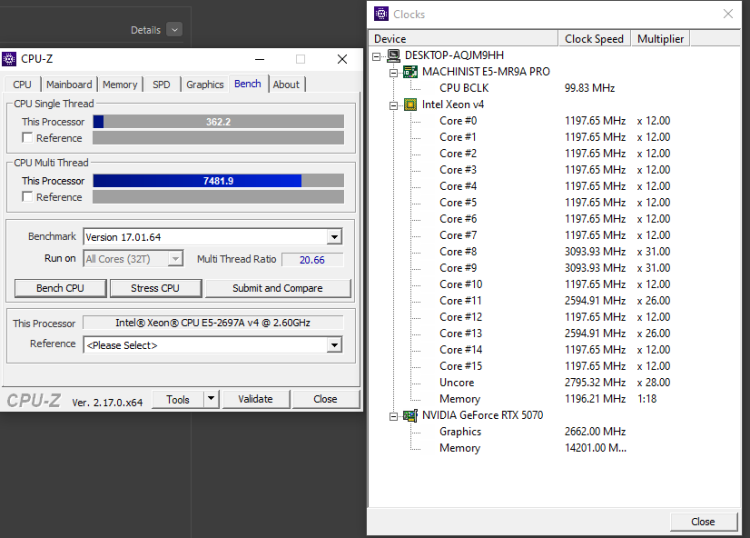Click the Clocks window title icon
Image resolution: width=750 pixels, height=538 pixels.
point(381,14)
